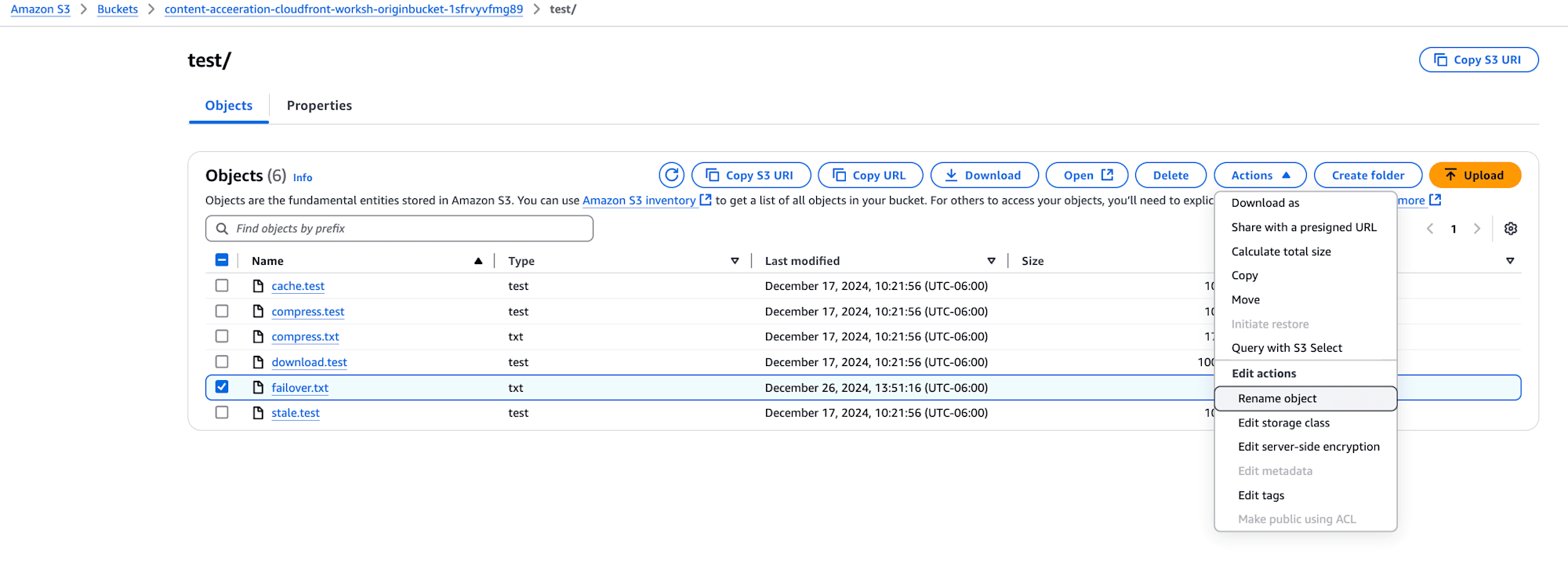Click the Copy S3 URI toolbar button
The height and width of the screenshot is (565, 1568).
pos(751,176)
